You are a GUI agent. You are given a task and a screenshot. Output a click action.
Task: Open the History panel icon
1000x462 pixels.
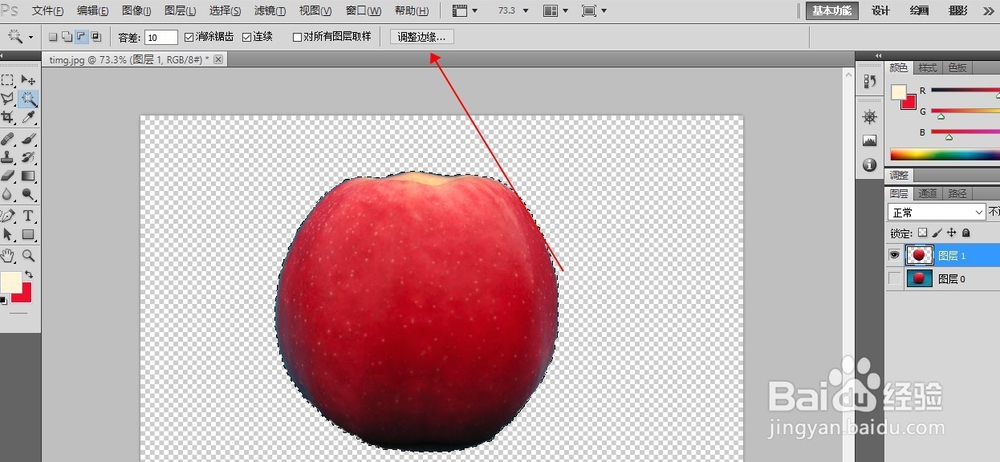[x=869, y=82]
